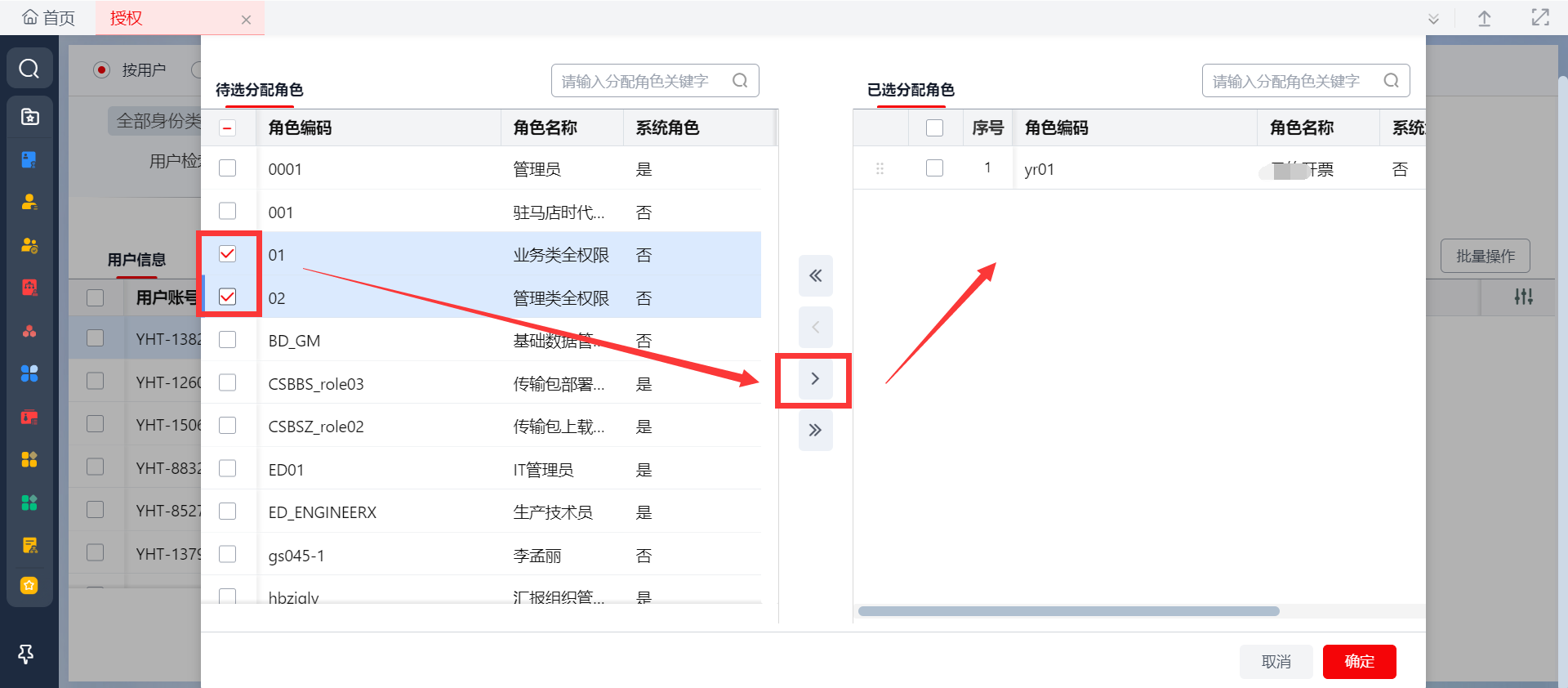Image resolution: width=1568 pixels, height=688 pixels.
Task: Click the 确定 confirm button
Action: 1359,662
